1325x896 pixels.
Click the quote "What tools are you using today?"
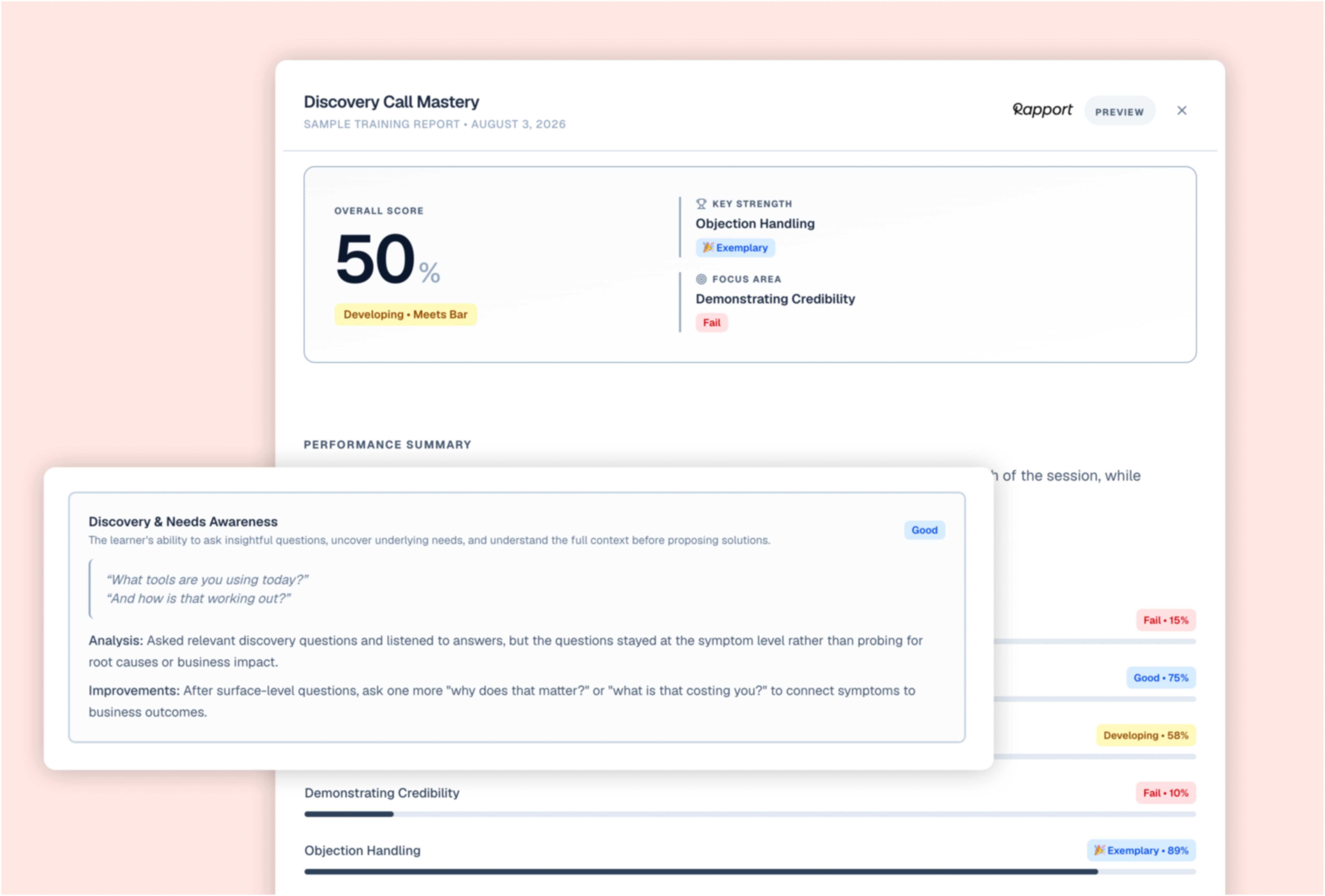pyautogui.click(x=207, y=580)
